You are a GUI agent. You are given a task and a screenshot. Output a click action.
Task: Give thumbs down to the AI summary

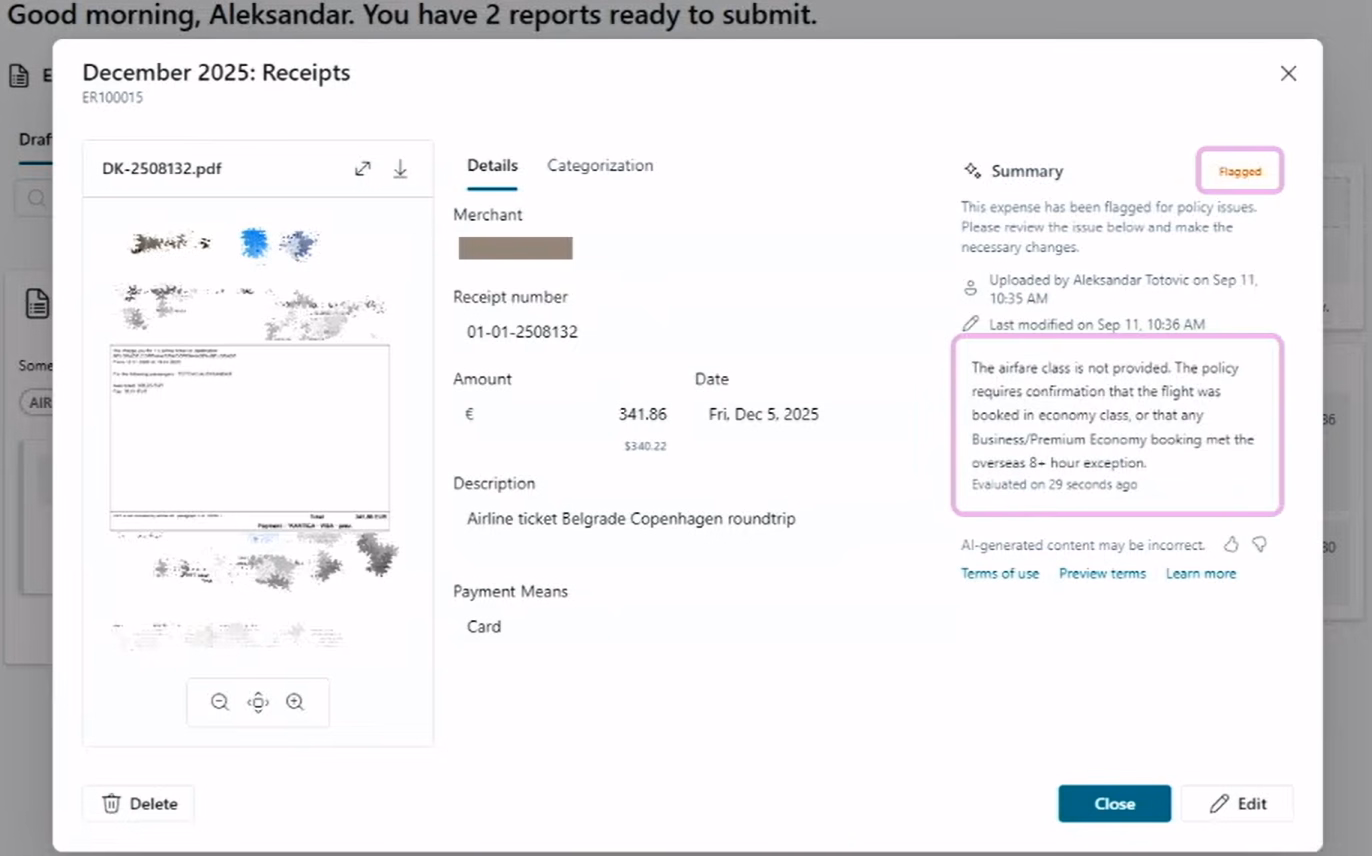click(x=1260, y=545)
